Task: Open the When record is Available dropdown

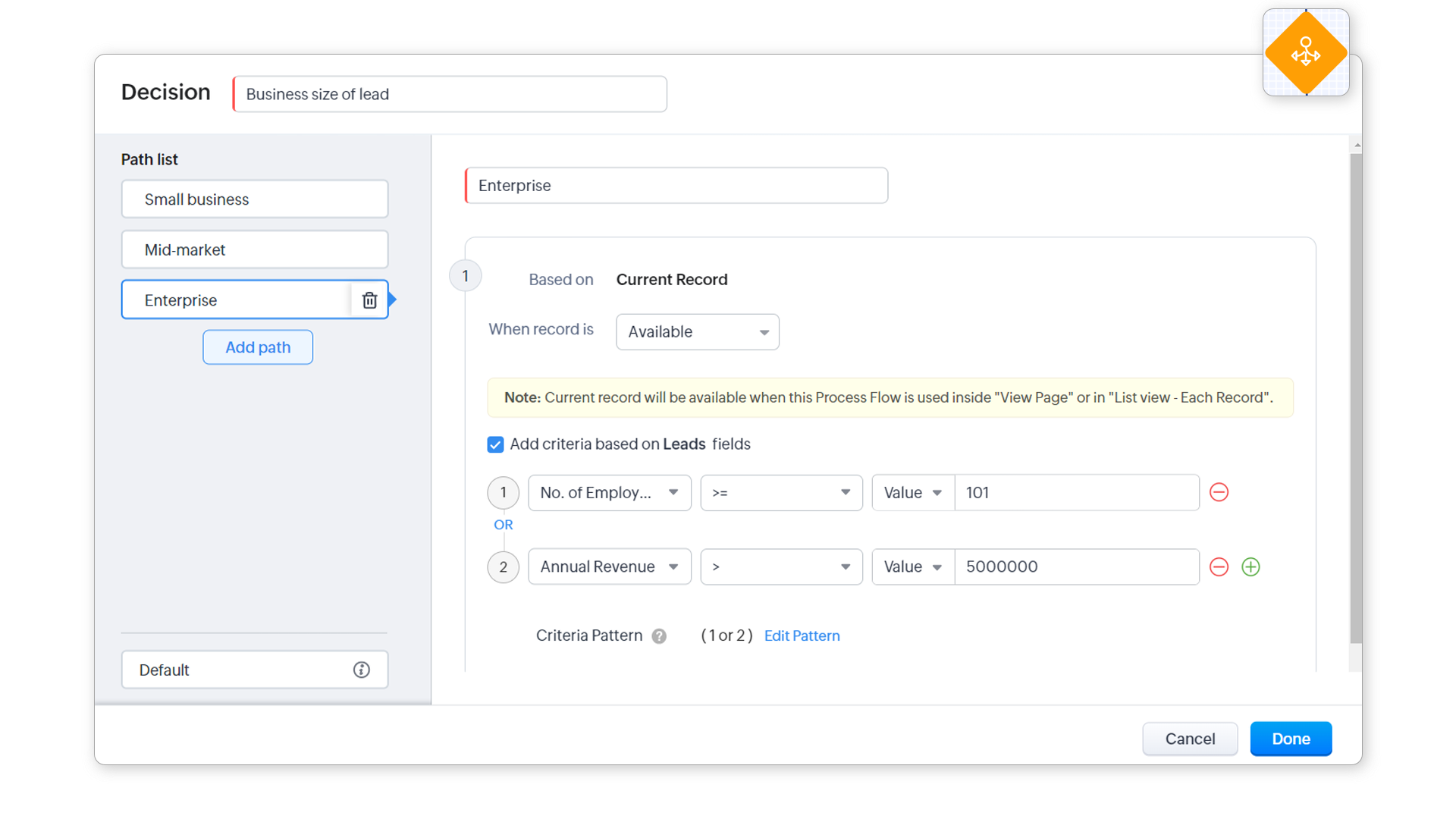Action: pyautogui.click(x=697, y=332)
